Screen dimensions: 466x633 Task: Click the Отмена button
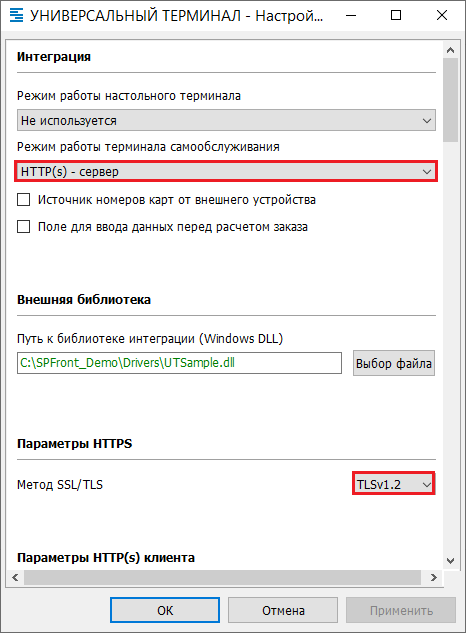[x=283, y=610]
